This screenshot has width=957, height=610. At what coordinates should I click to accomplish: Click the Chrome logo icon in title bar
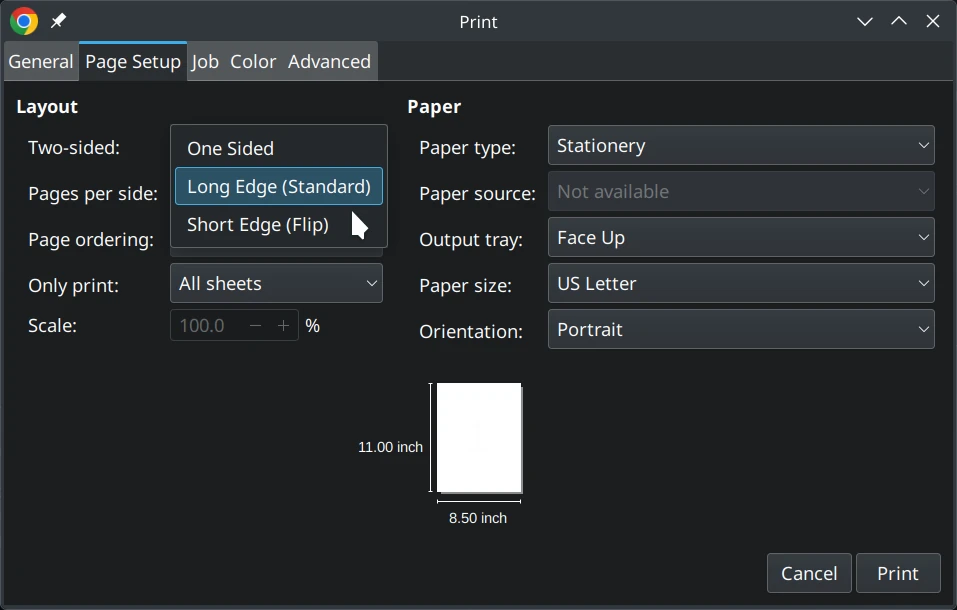(x=23, y=21)
